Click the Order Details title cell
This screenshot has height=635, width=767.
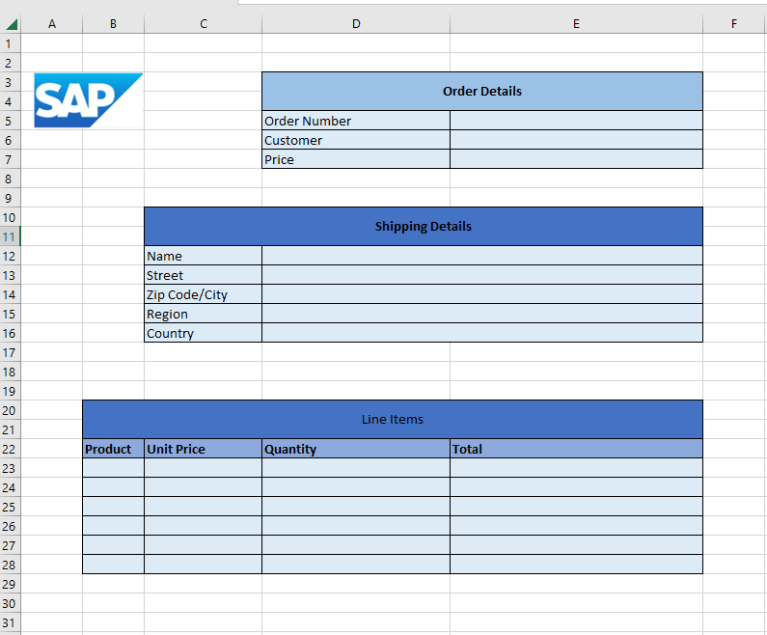tap(482, 91)
